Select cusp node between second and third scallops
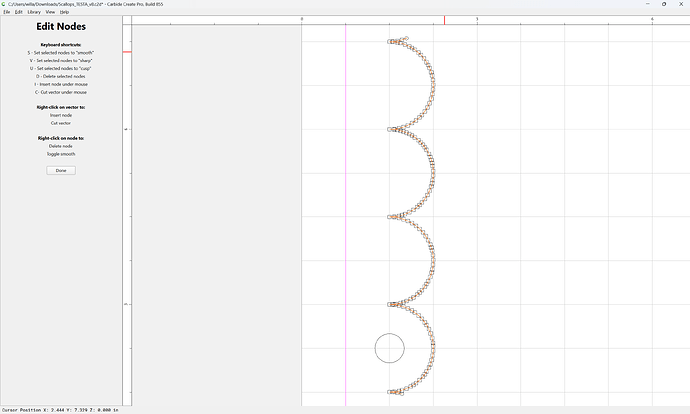 (x=389, y=217)
